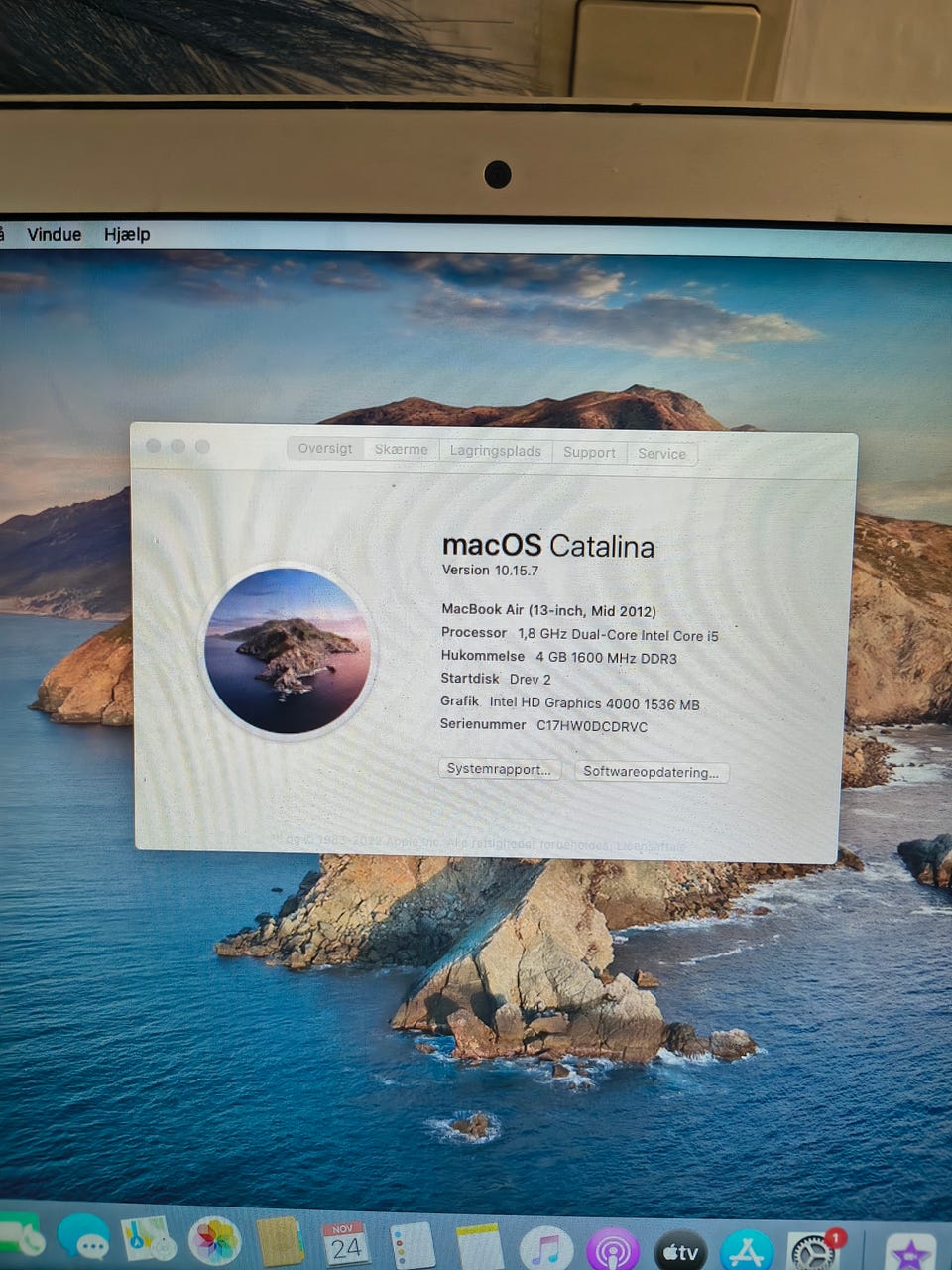
Task: Open the Photos app in the Dock
Action: coord(215,1241)
